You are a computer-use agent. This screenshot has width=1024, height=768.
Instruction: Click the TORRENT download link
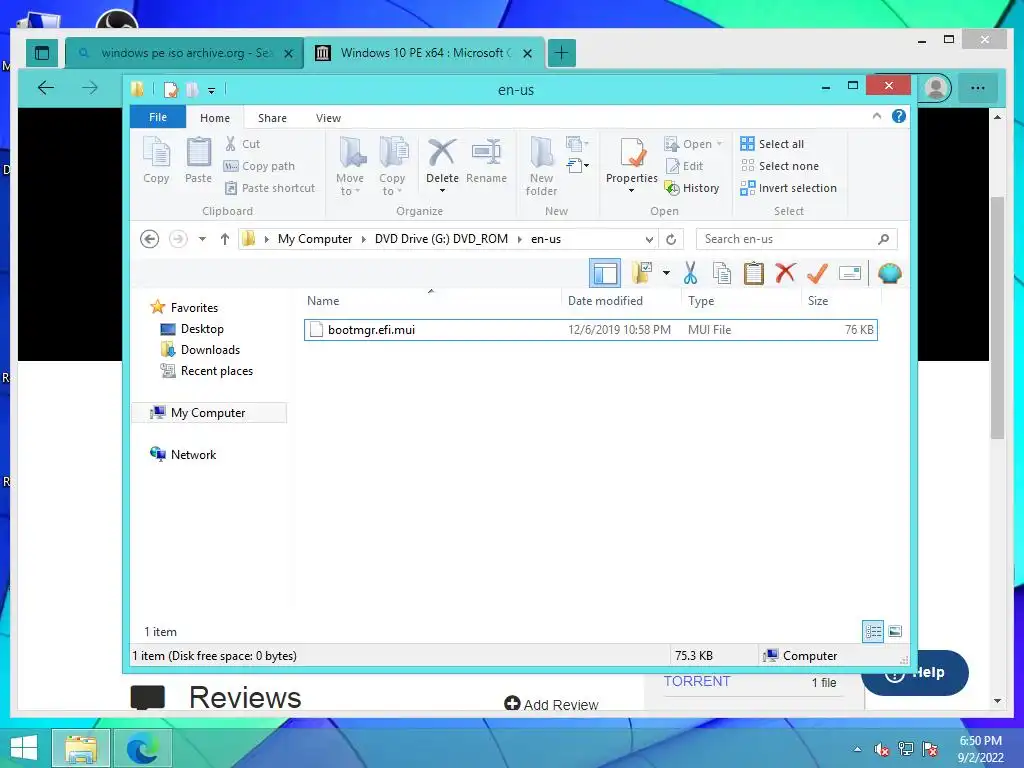coord(697,681)
